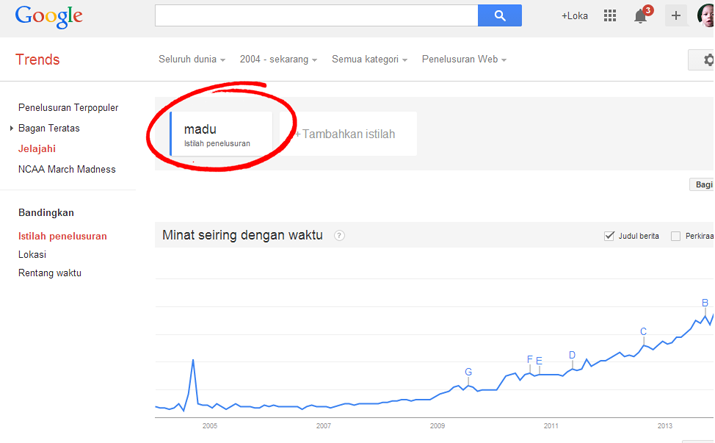Screen dimensions: 715x443
Task: Open the settings gear icon
Action: pos(708,60)
